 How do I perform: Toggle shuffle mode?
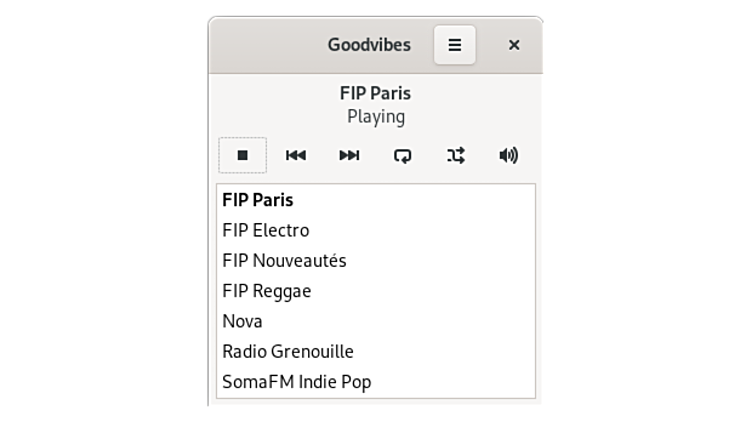456,155
